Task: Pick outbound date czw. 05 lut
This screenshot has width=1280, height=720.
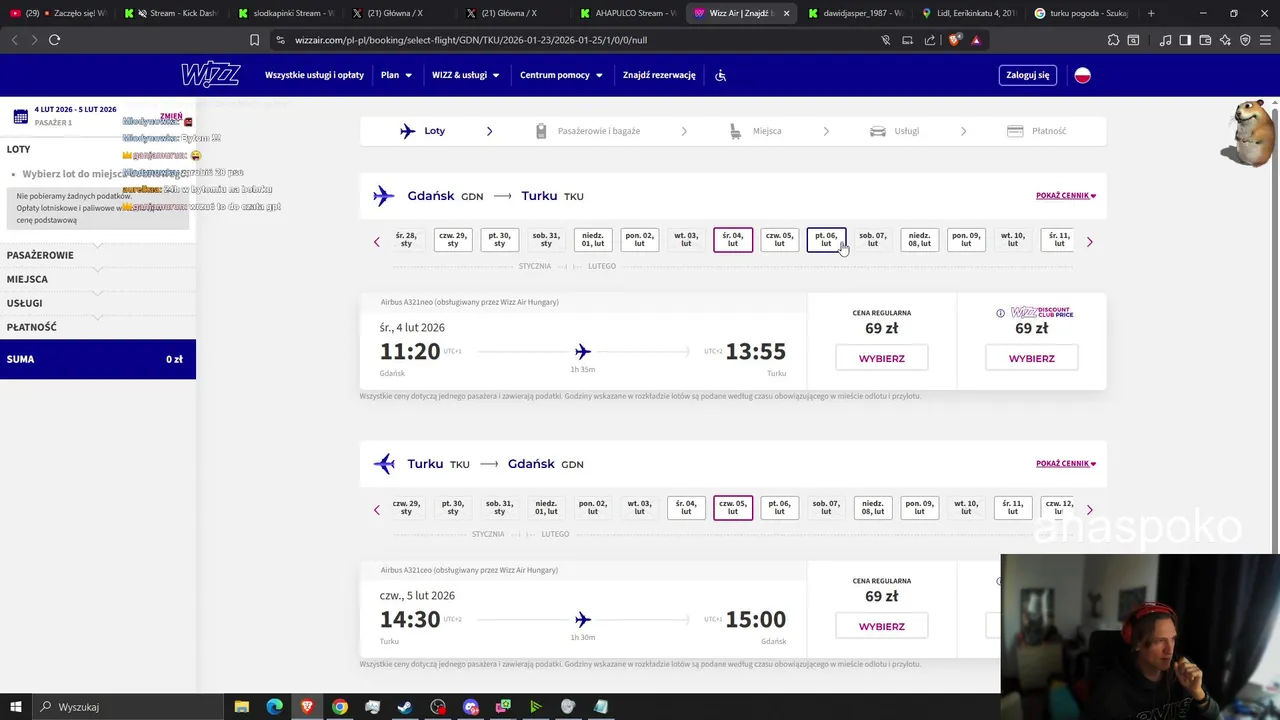Action: click(779, 240)
